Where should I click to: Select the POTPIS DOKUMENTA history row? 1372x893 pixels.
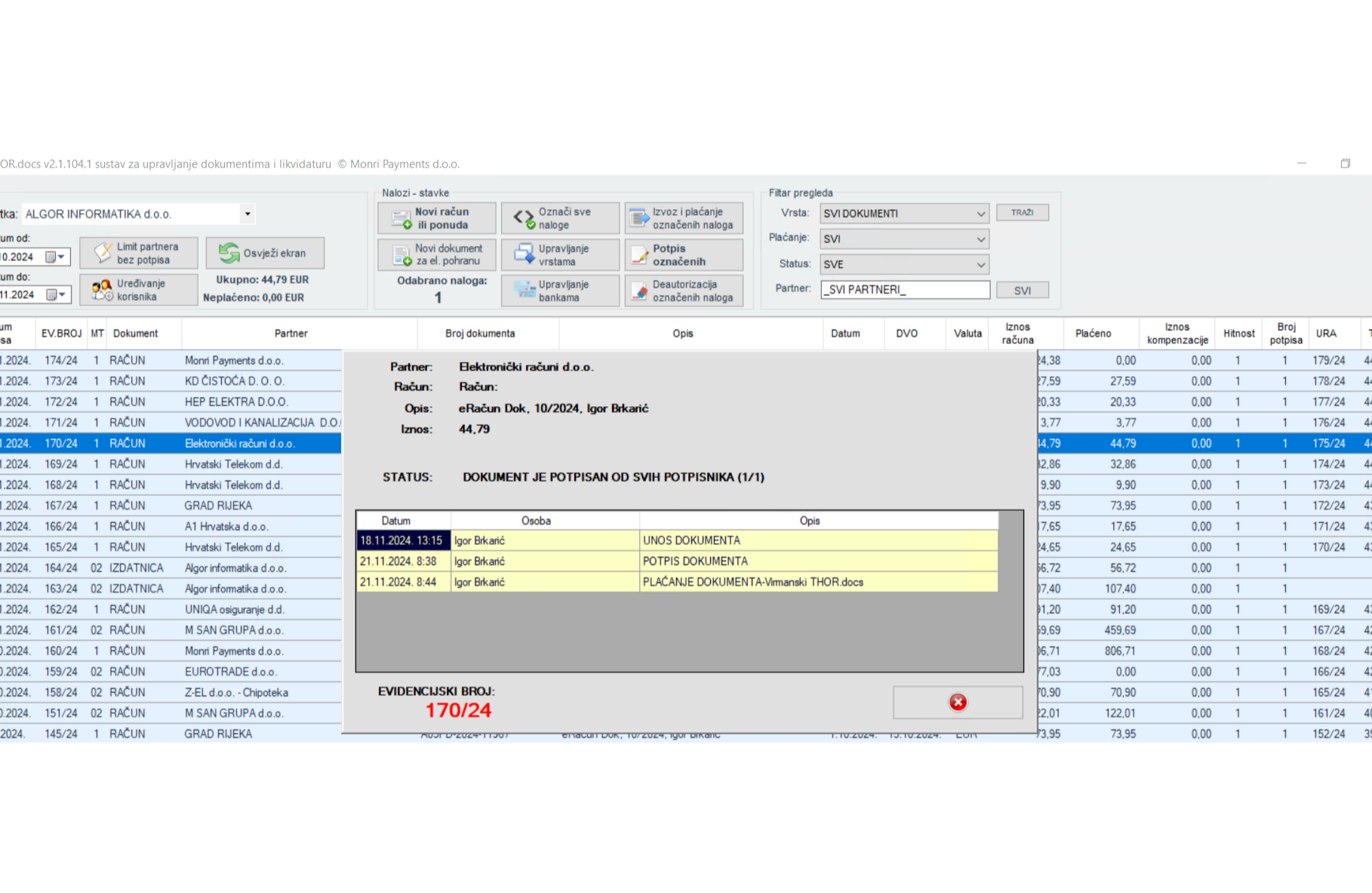(x=694, y=562)
